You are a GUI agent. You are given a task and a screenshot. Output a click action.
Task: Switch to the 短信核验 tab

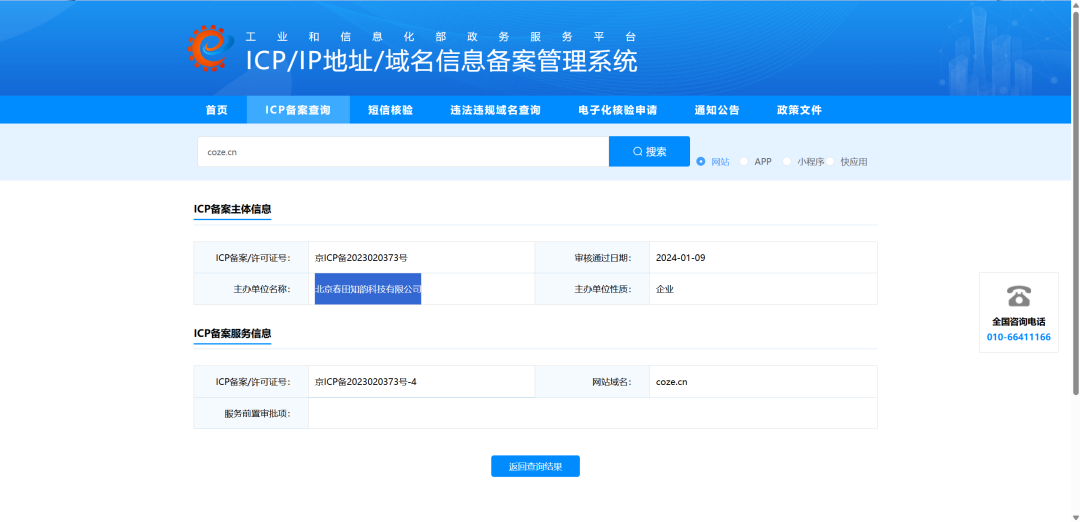point(391,110)
